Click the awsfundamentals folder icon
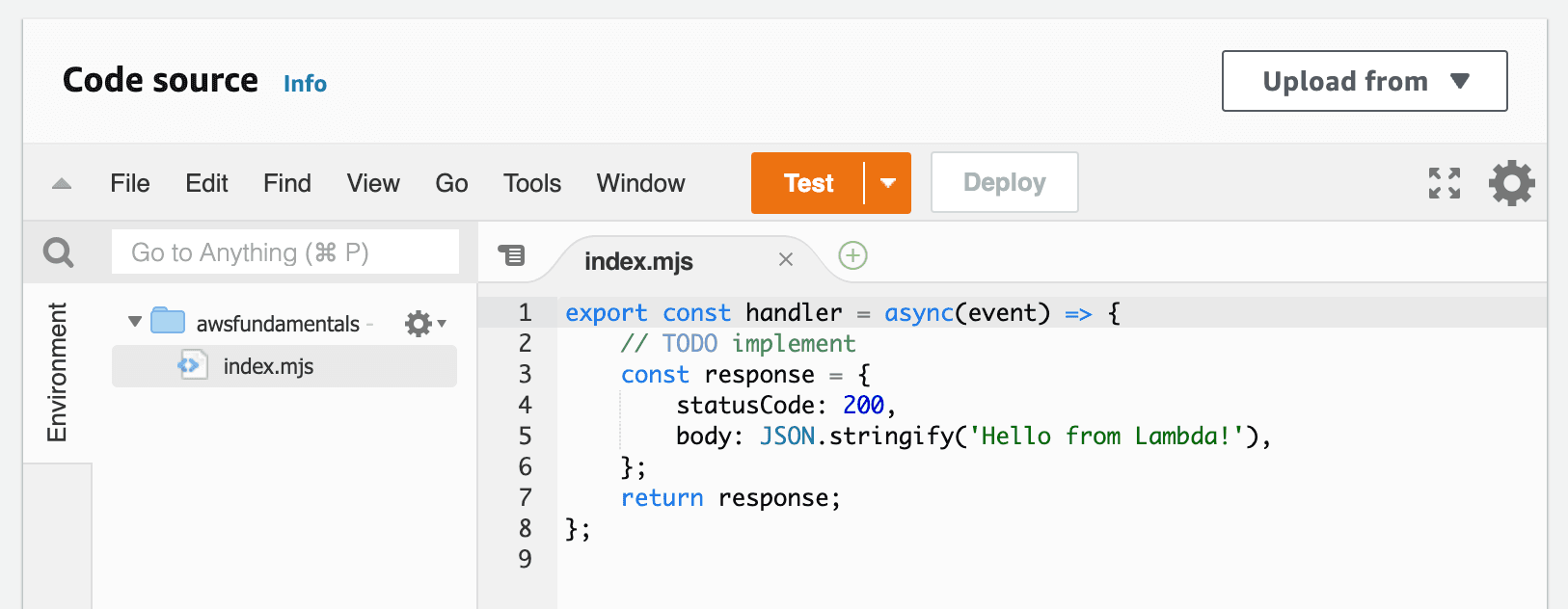 (168, 321)
